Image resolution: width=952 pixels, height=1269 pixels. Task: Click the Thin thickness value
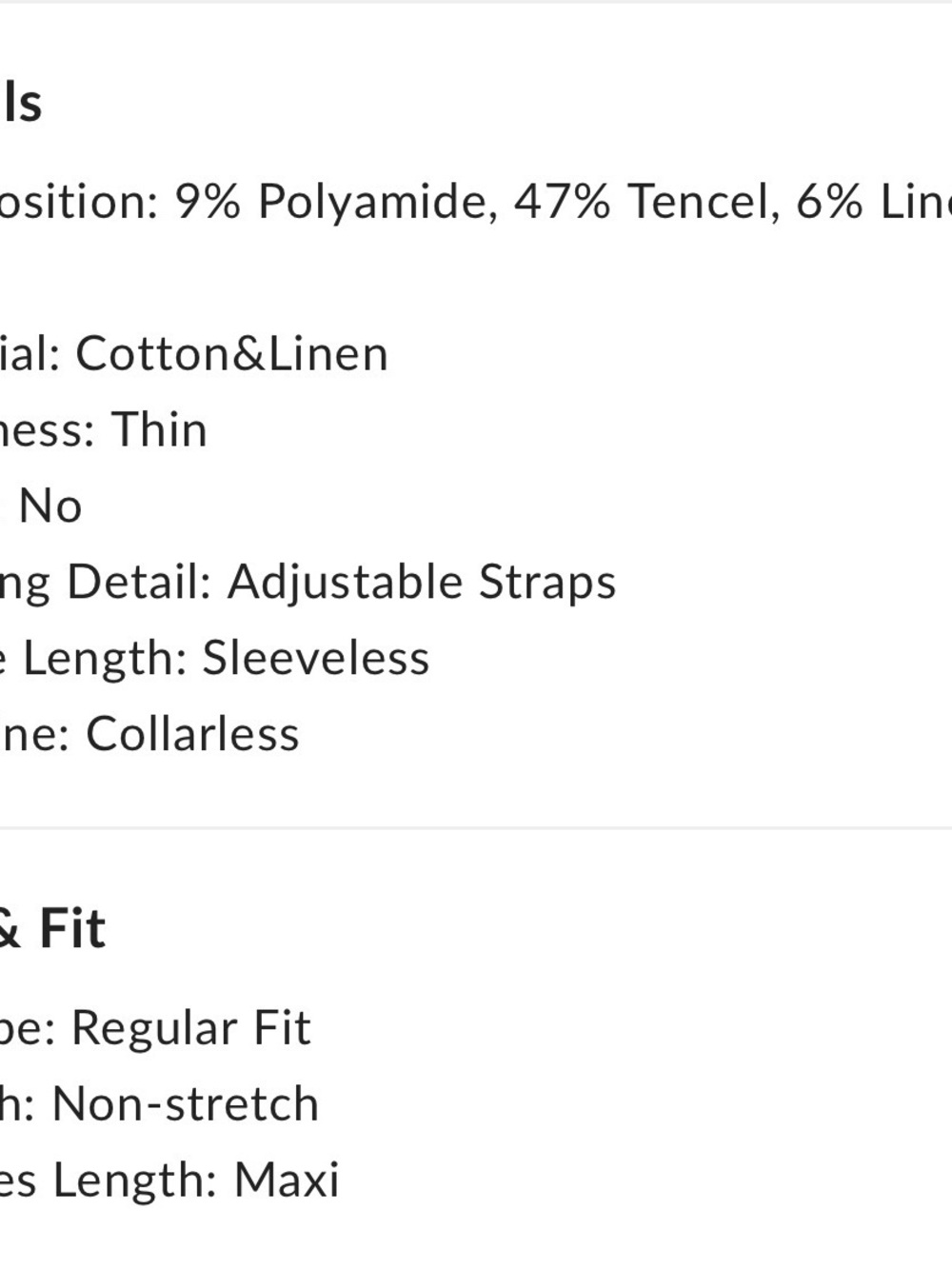(x=160, y=429)
